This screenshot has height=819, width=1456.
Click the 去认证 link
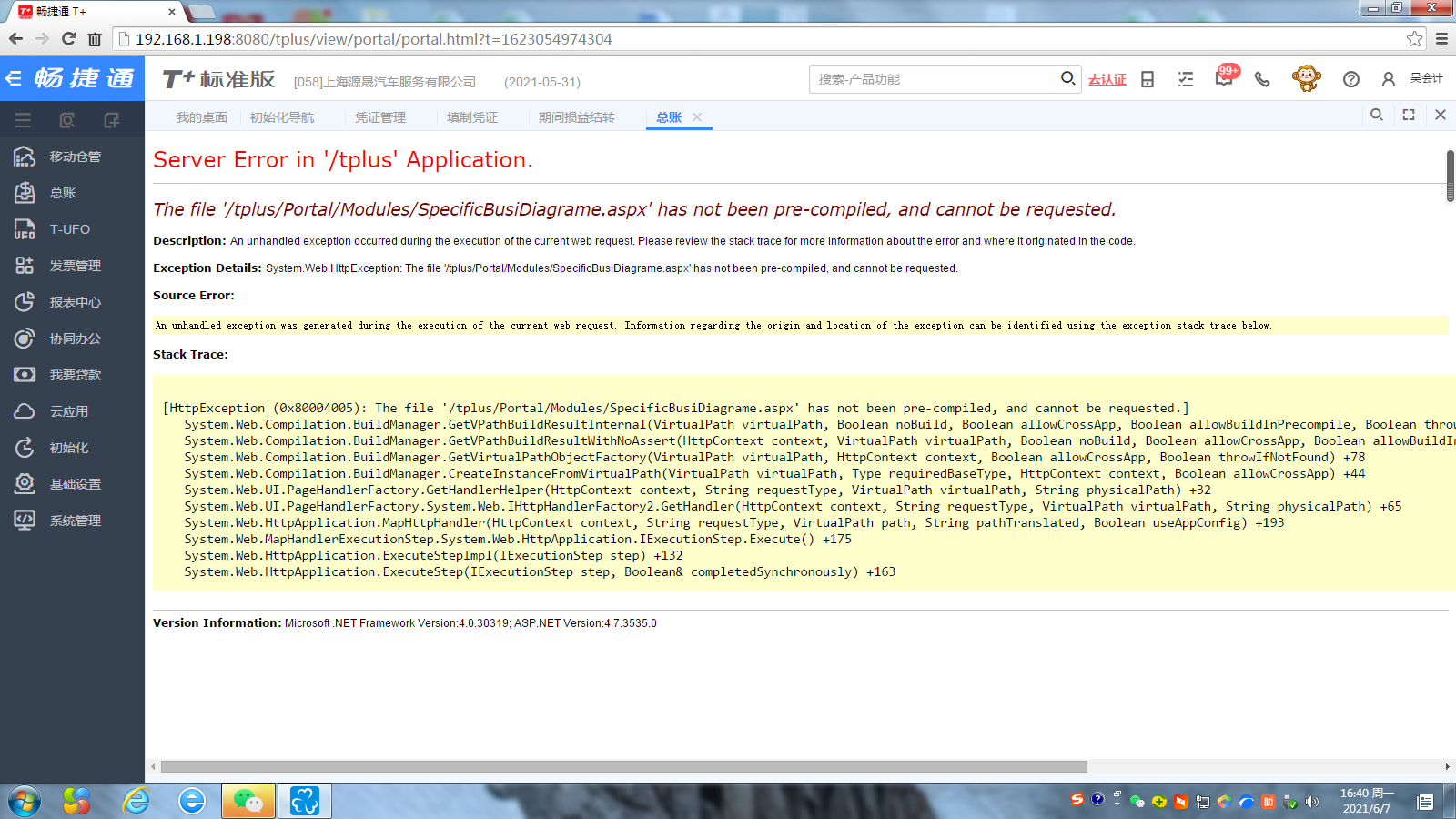1107,80
